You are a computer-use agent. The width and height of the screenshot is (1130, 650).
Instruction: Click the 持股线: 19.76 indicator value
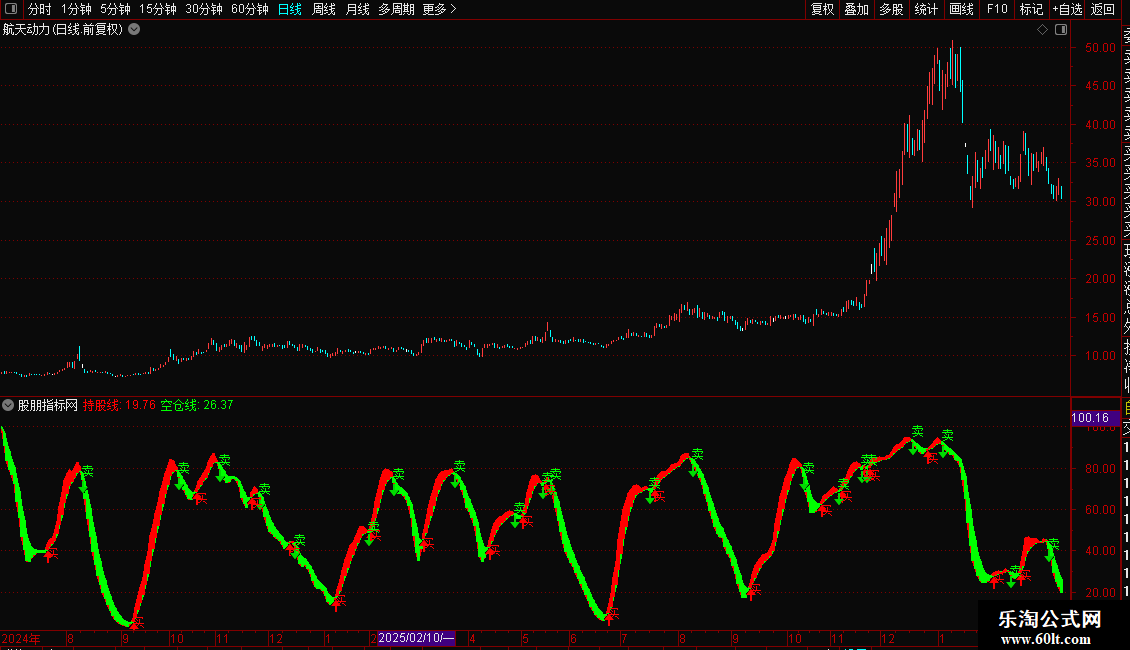[119, 405]
